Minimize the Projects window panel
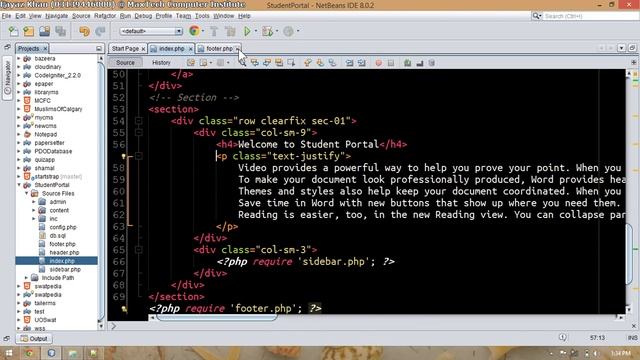 (x=99, y=49)
